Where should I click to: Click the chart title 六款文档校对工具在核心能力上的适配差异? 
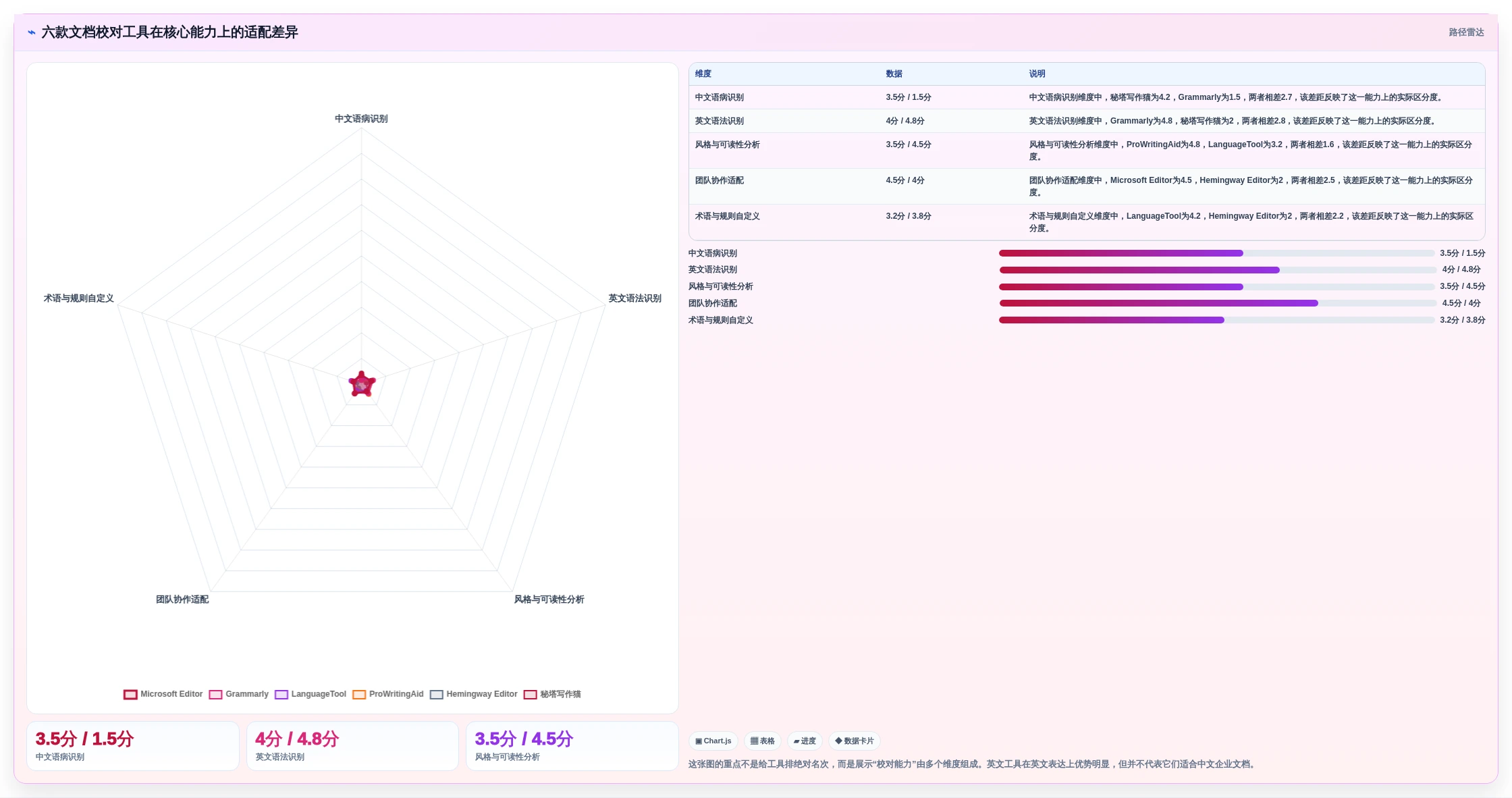coord(170,32)
